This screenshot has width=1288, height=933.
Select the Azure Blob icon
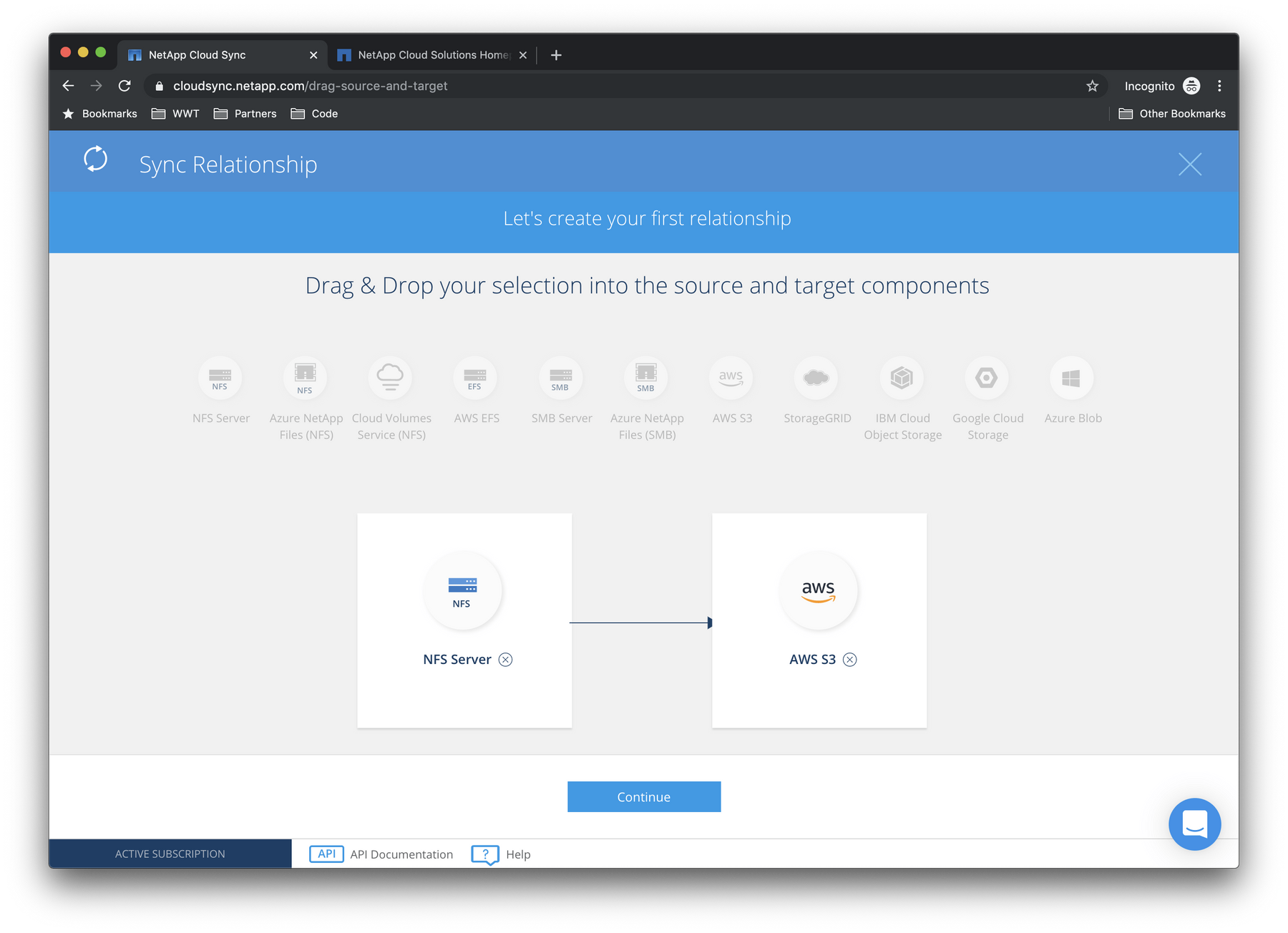tap(1072, 377)
